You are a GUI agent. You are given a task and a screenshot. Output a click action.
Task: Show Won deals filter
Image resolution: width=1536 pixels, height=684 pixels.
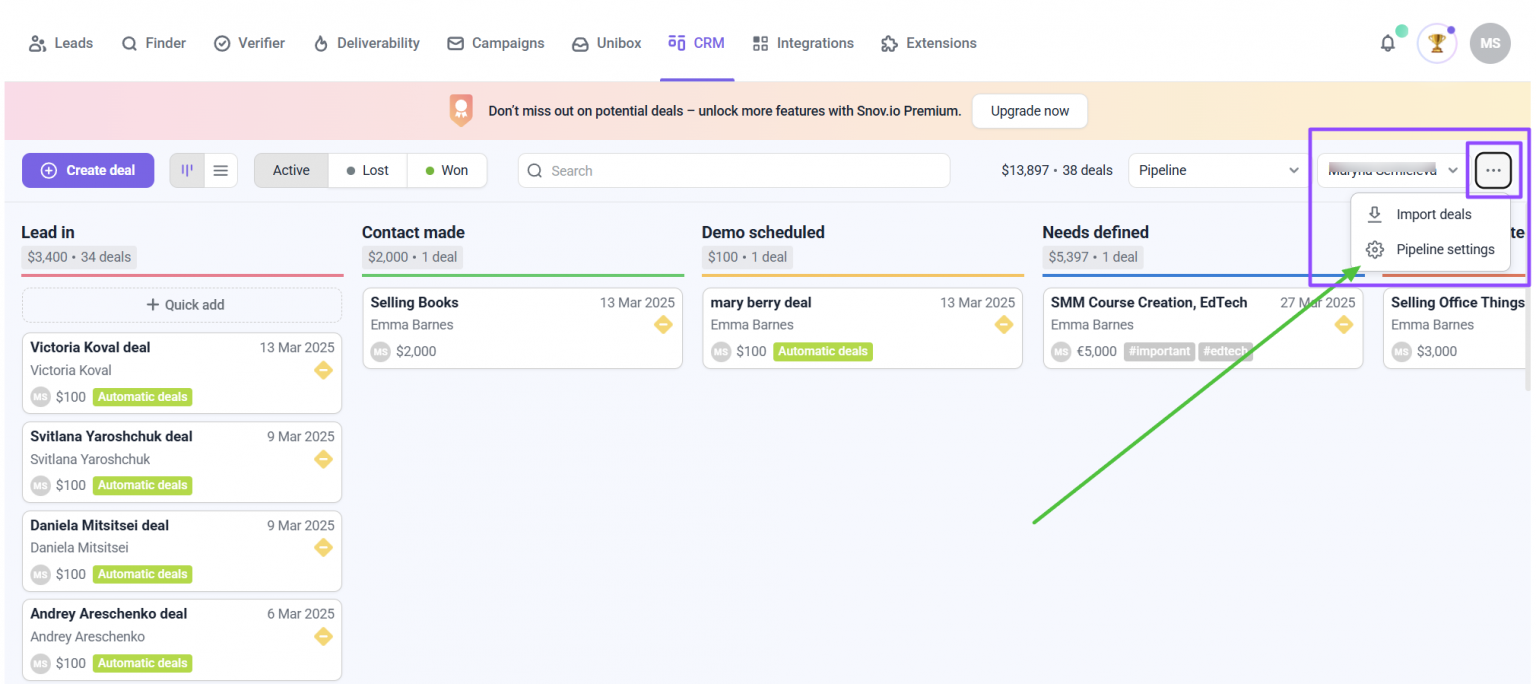(447, 171)
